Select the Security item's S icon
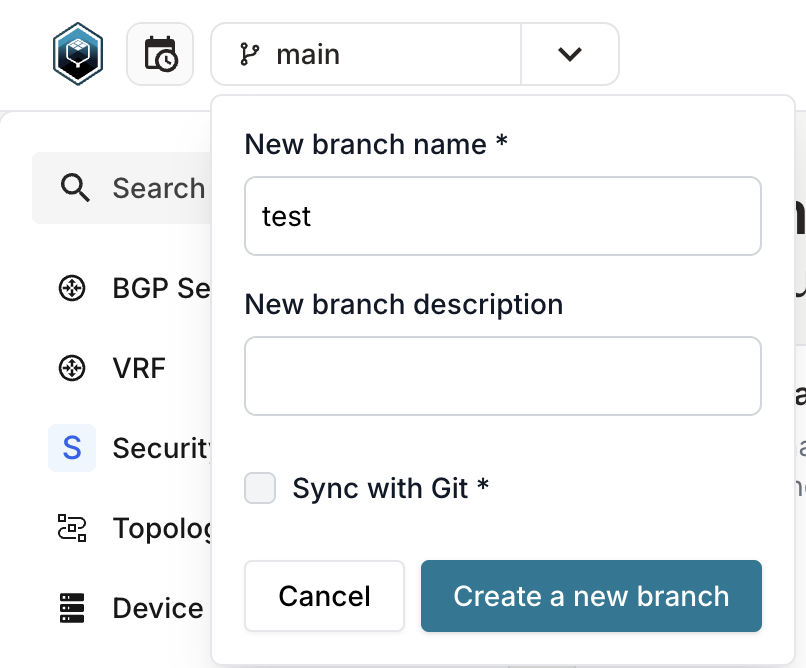Screen dimensions: 806x668 point(72,448)
